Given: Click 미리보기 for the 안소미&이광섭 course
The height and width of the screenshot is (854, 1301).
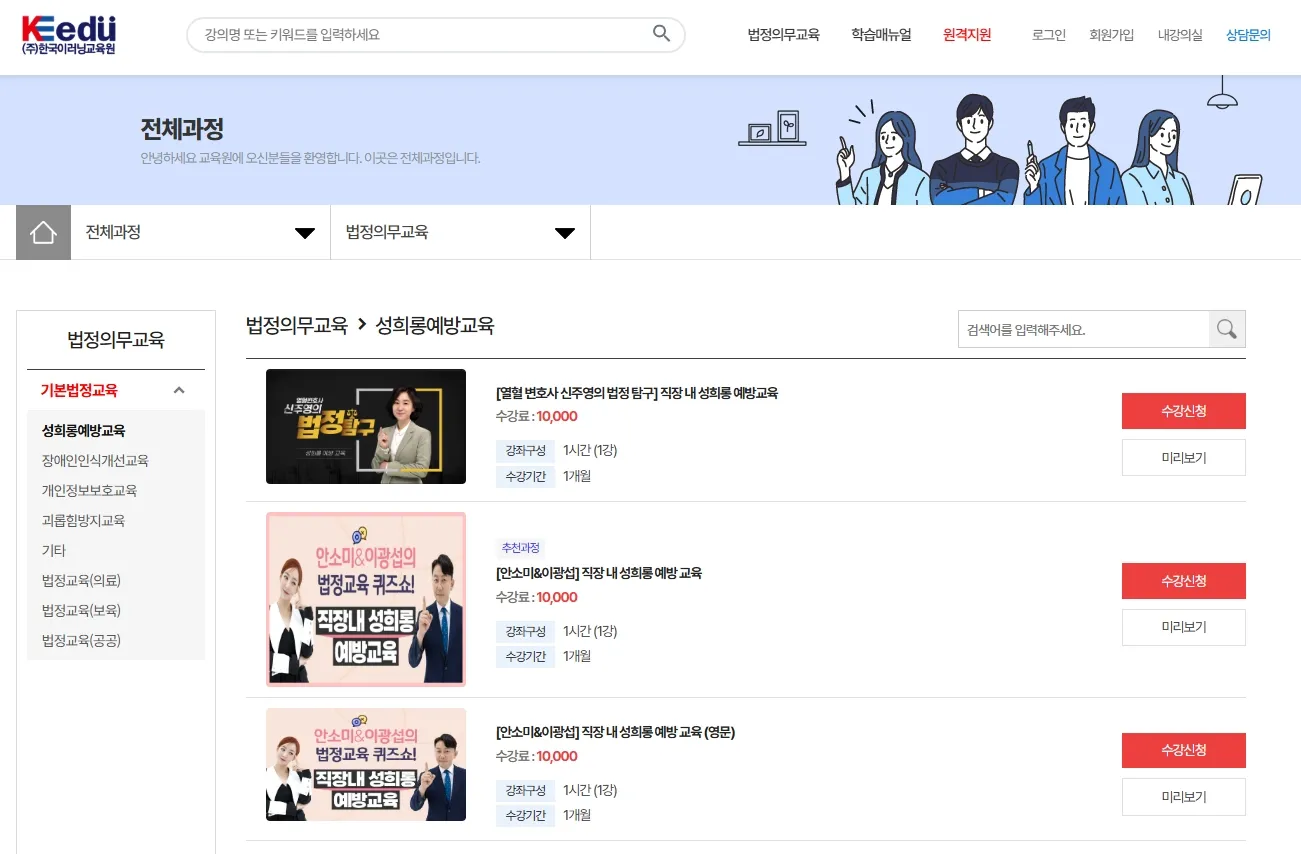Looking at the screenshot, I should [x=1184, y=627].
